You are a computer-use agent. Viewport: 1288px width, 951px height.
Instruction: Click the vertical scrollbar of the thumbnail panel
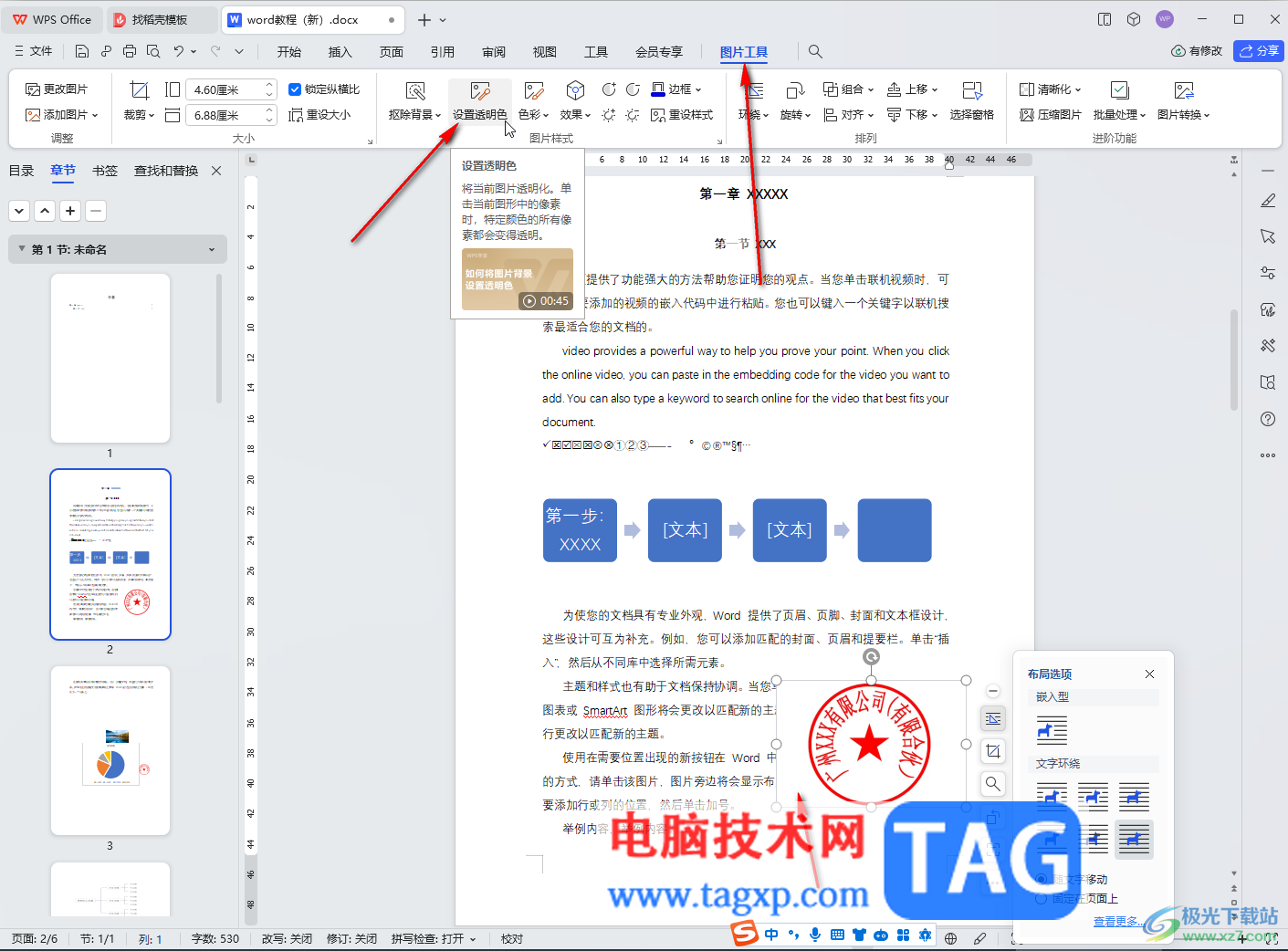coord(219,338)
